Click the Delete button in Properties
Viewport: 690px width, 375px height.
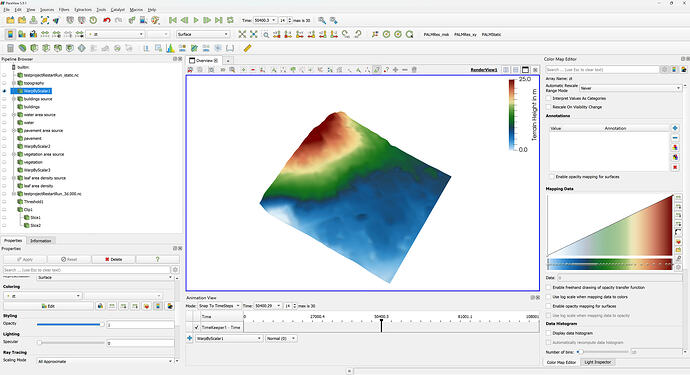pos(114,259)
